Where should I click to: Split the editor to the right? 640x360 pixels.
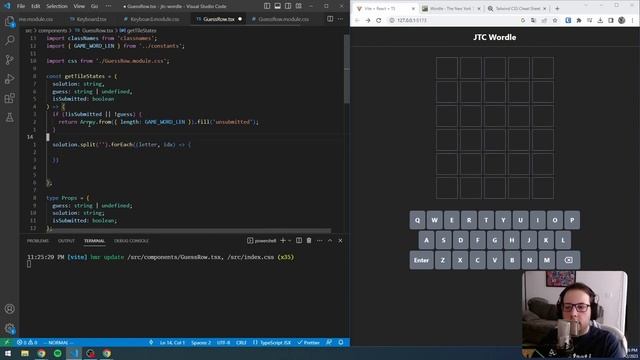coord(330,19)
